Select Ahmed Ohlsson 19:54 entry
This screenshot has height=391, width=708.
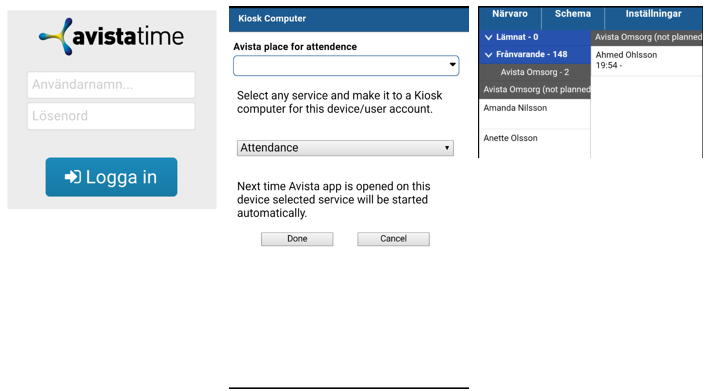pos(647,60)
